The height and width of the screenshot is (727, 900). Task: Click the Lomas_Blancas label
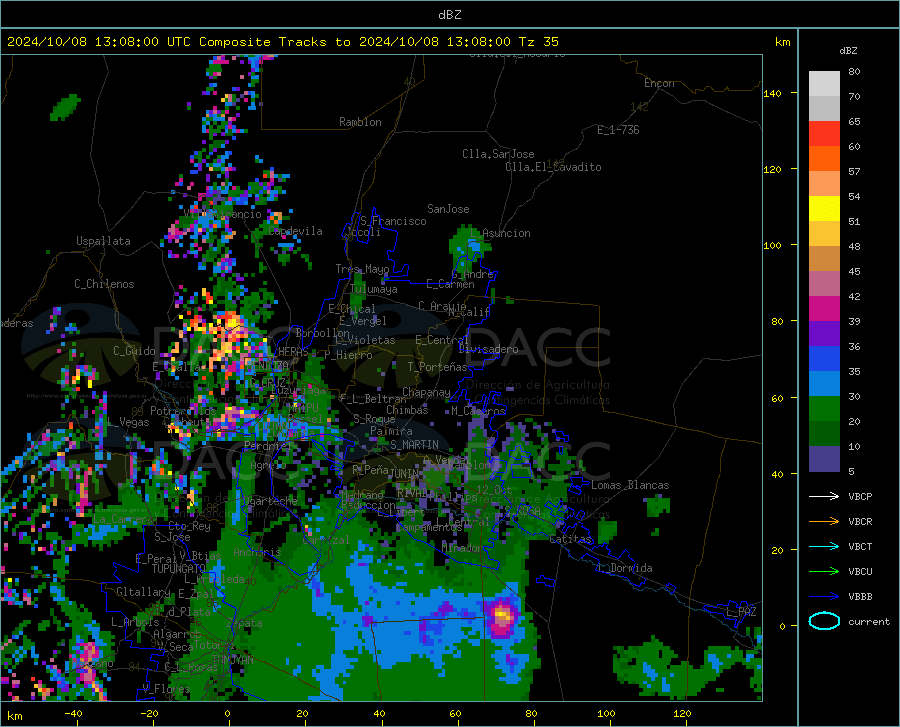630,485
